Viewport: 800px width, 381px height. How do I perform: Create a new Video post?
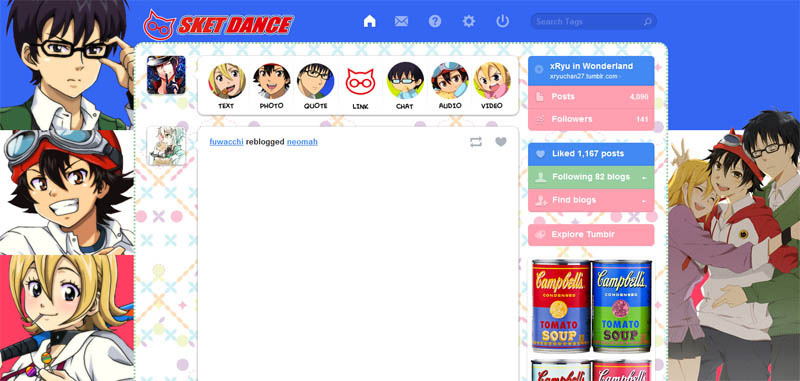[492, 86]
